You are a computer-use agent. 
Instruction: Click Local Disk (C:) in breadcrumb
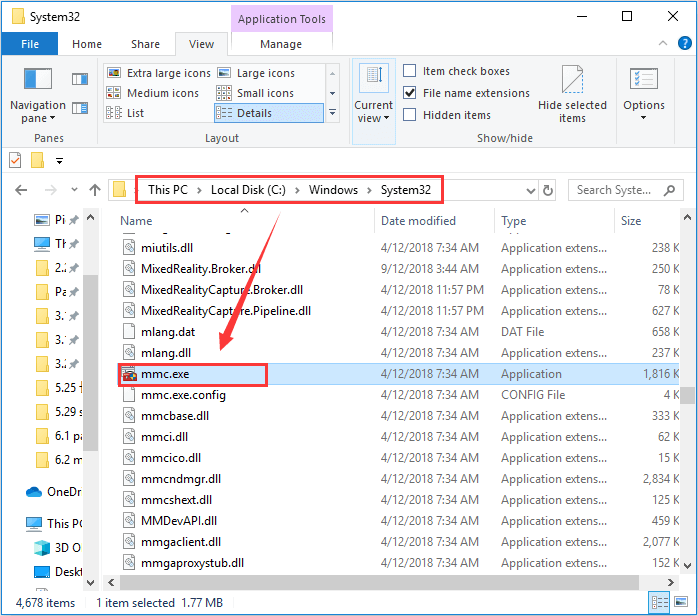tap(248, 190)
